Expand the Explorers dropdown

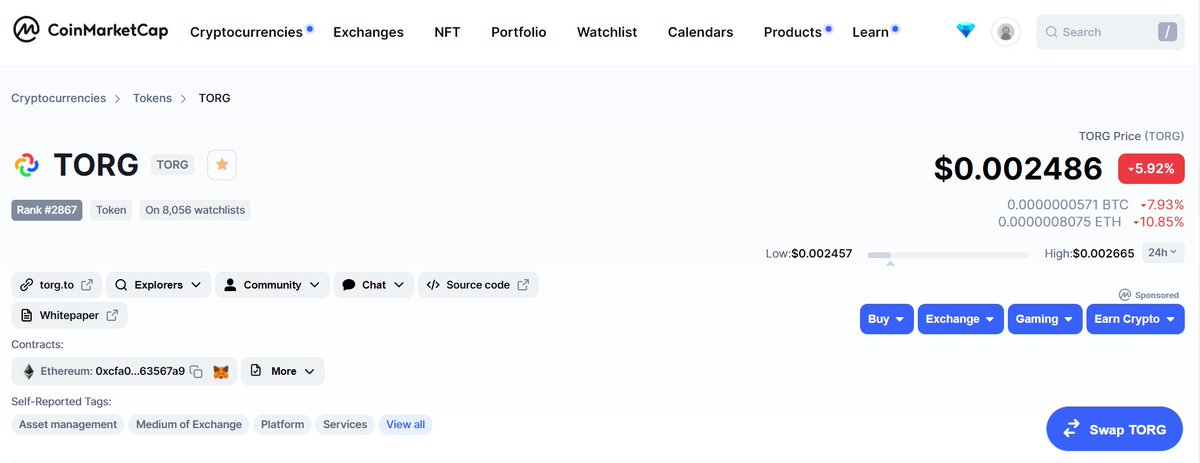pos(158,285)
